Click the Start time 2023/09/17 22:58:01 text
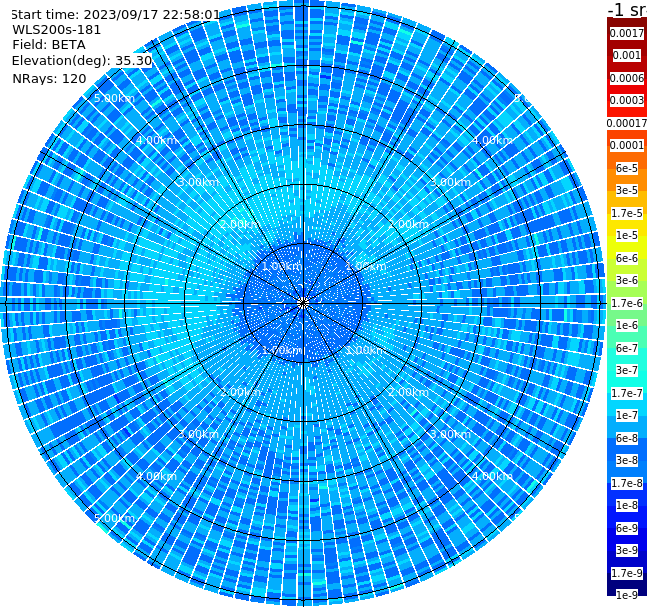 pyautogui.click(x=115, y=14)
